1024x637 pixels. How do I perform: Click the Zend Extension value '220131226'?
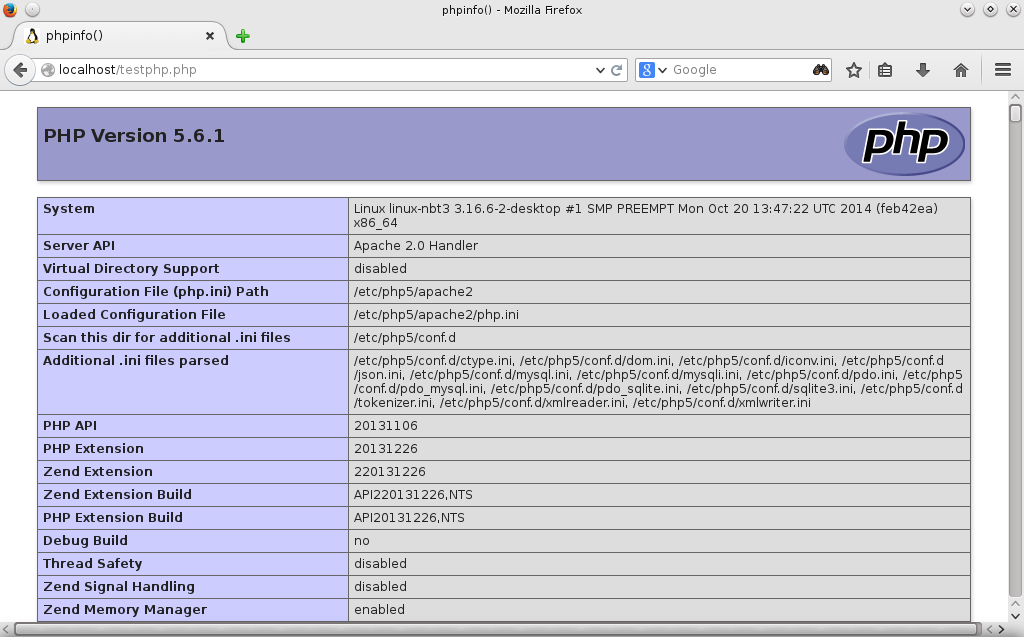[x=389, y=472]
